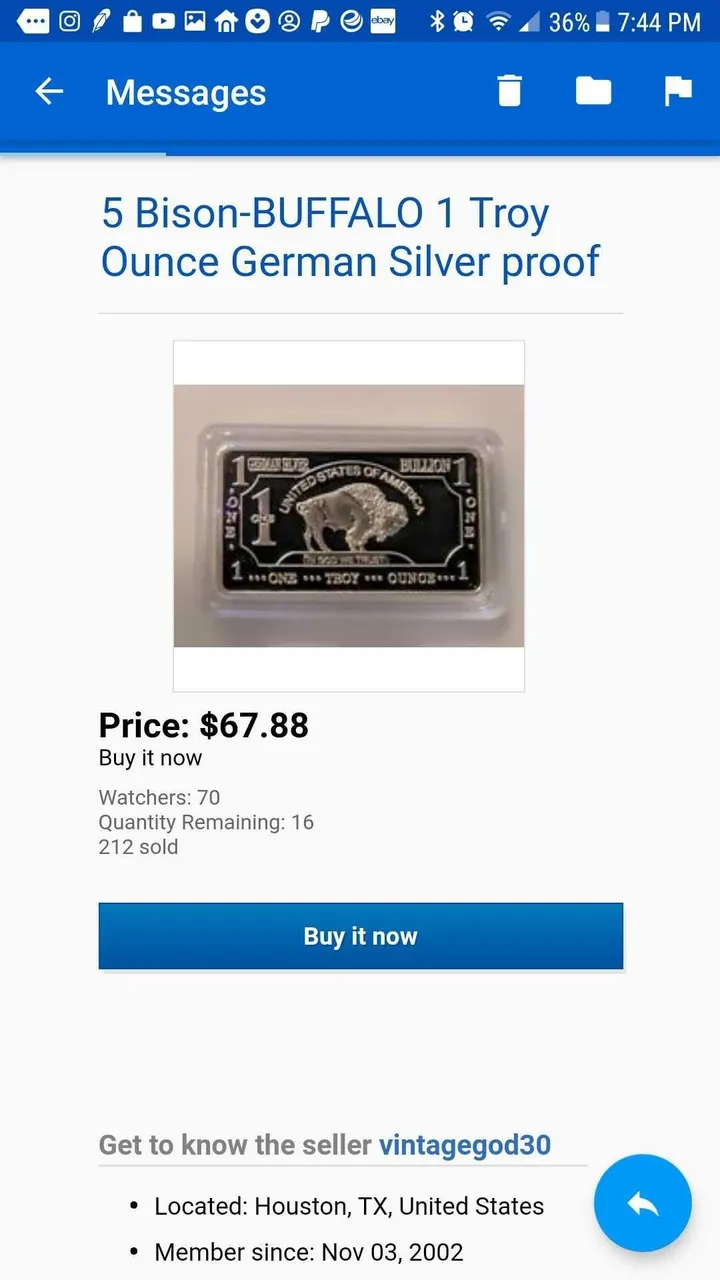Screen dimensions: 720x1280
Task: Delete message with trash can icon
Action: tap(510, 91)
